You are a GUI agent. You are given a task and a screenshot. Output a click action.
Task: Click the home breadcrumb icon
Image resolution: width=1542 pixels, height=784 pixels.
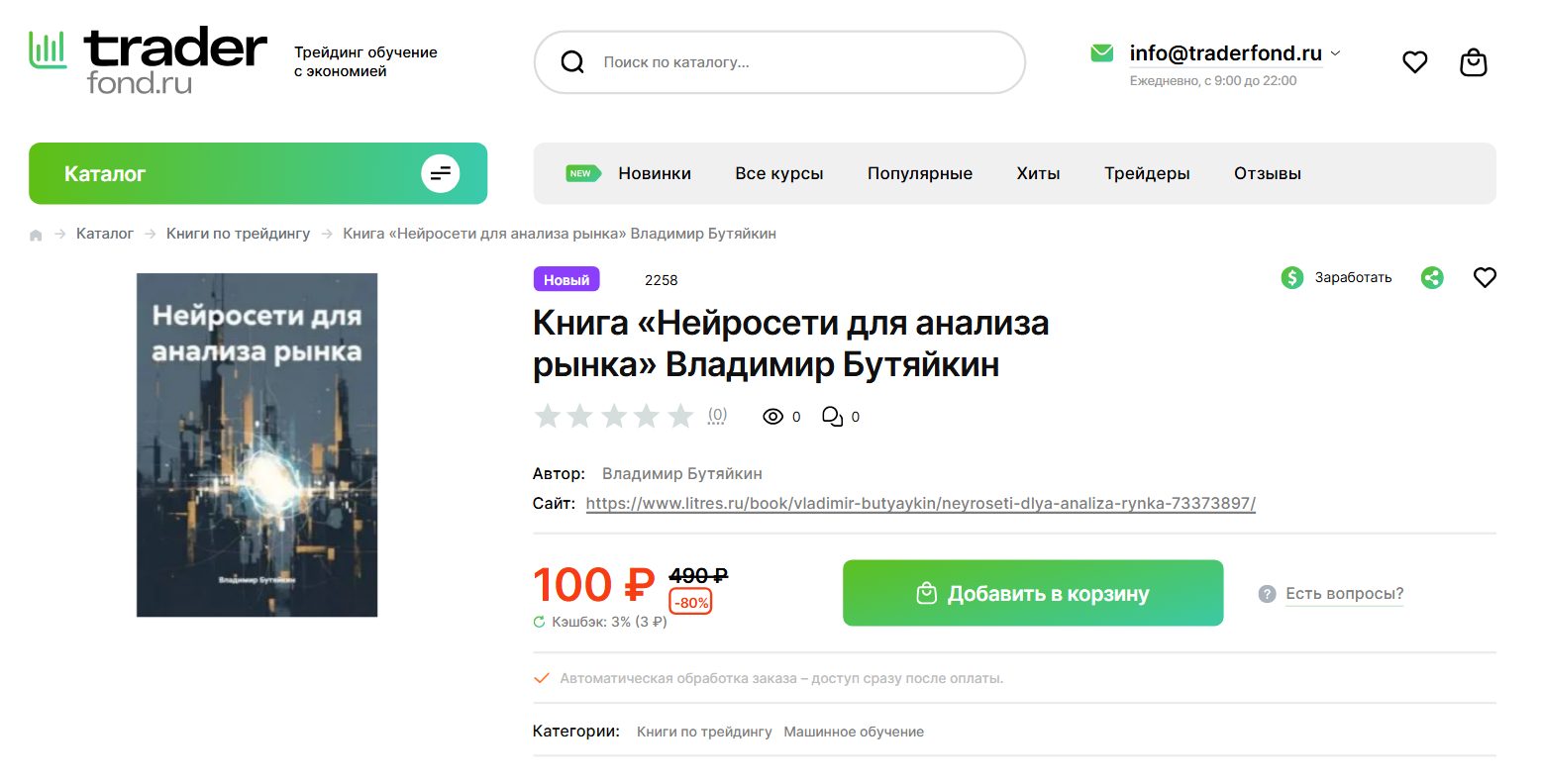point(37,235)
